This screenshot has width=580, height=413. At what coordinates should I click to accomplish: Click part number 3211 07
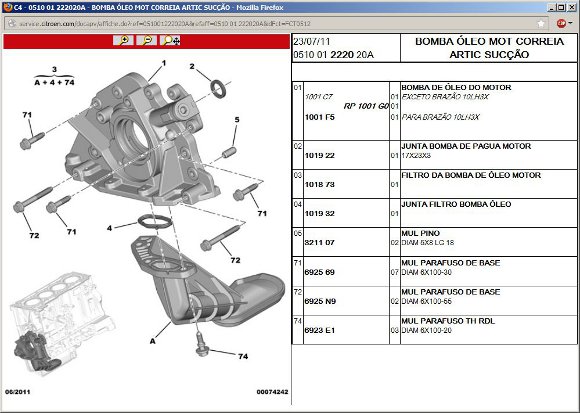tap(320, 243)
